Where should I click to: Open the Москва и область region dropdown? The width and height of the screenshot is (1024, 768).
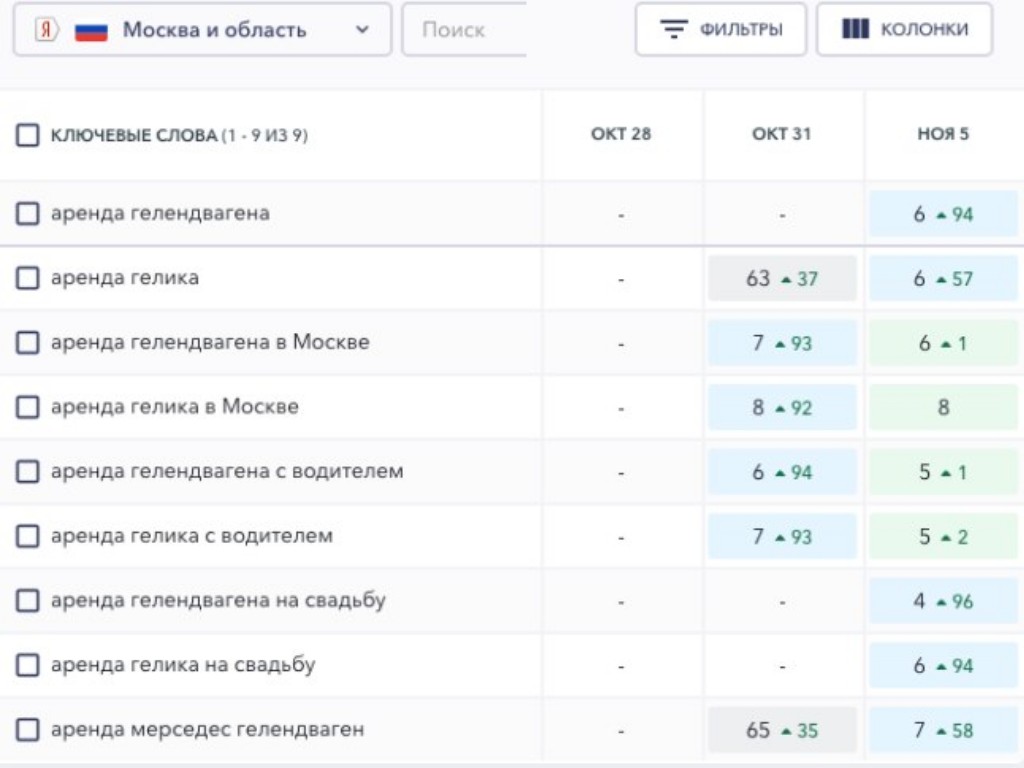click(202, 30)
